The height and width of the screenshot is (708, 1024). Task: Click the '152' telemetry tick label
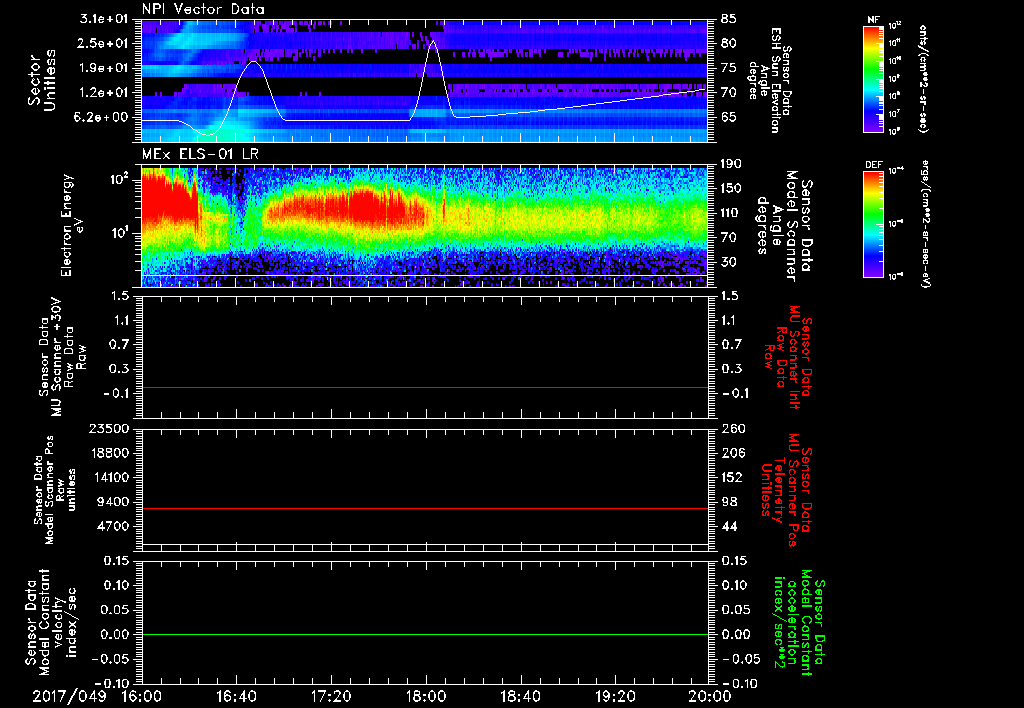pyautogui.click(x=731, y=477)
